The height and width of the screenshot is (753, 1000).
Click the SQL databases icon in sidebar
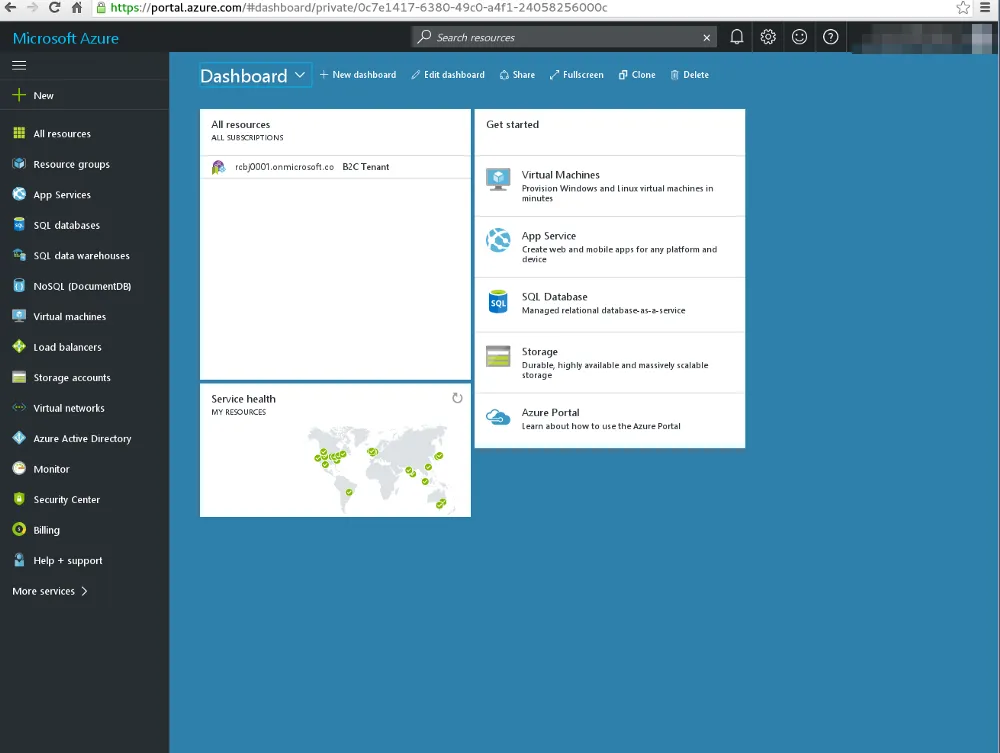[x=19, y=224]
